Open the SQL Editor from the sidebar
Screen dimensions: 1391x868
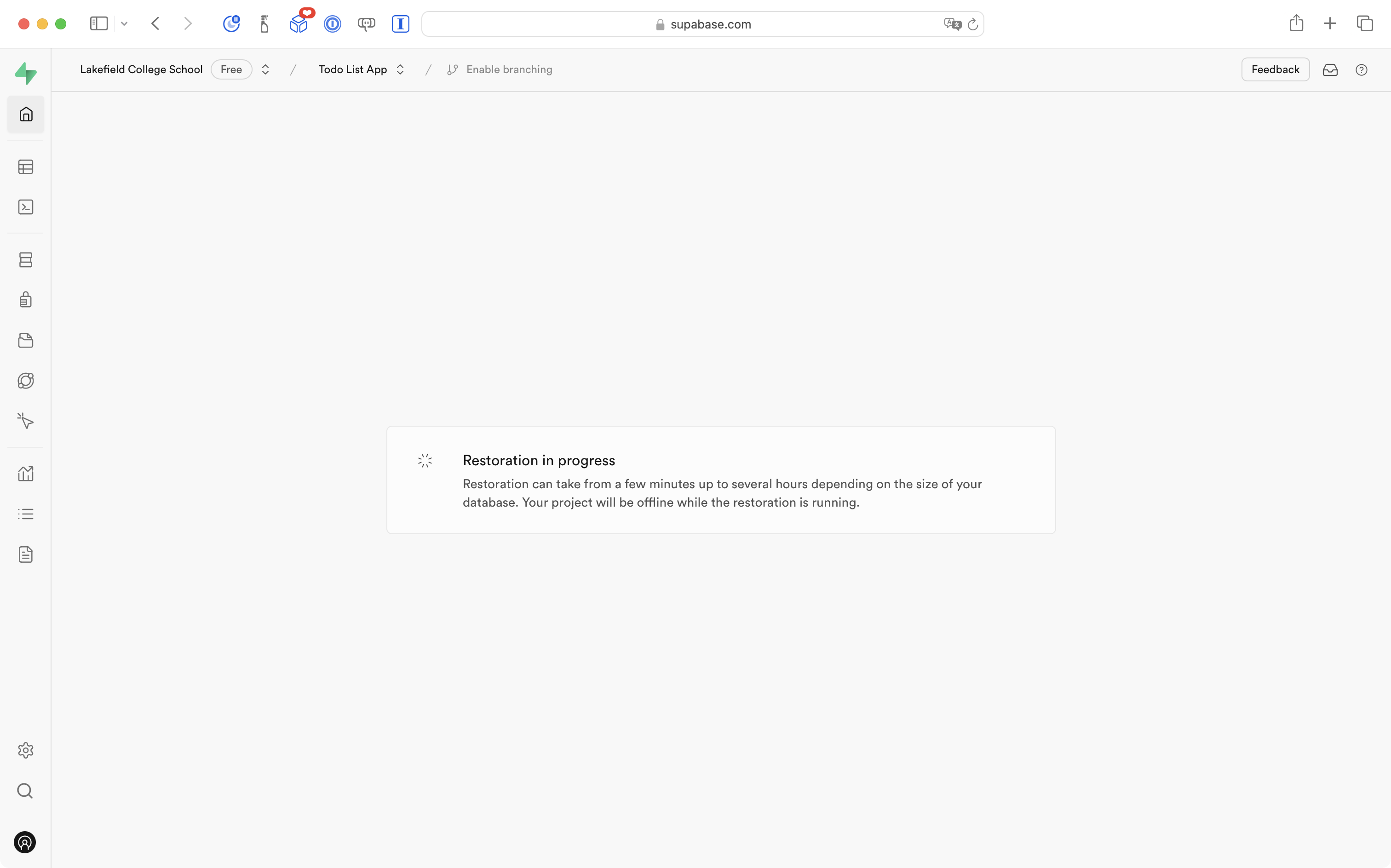(25, 207)
